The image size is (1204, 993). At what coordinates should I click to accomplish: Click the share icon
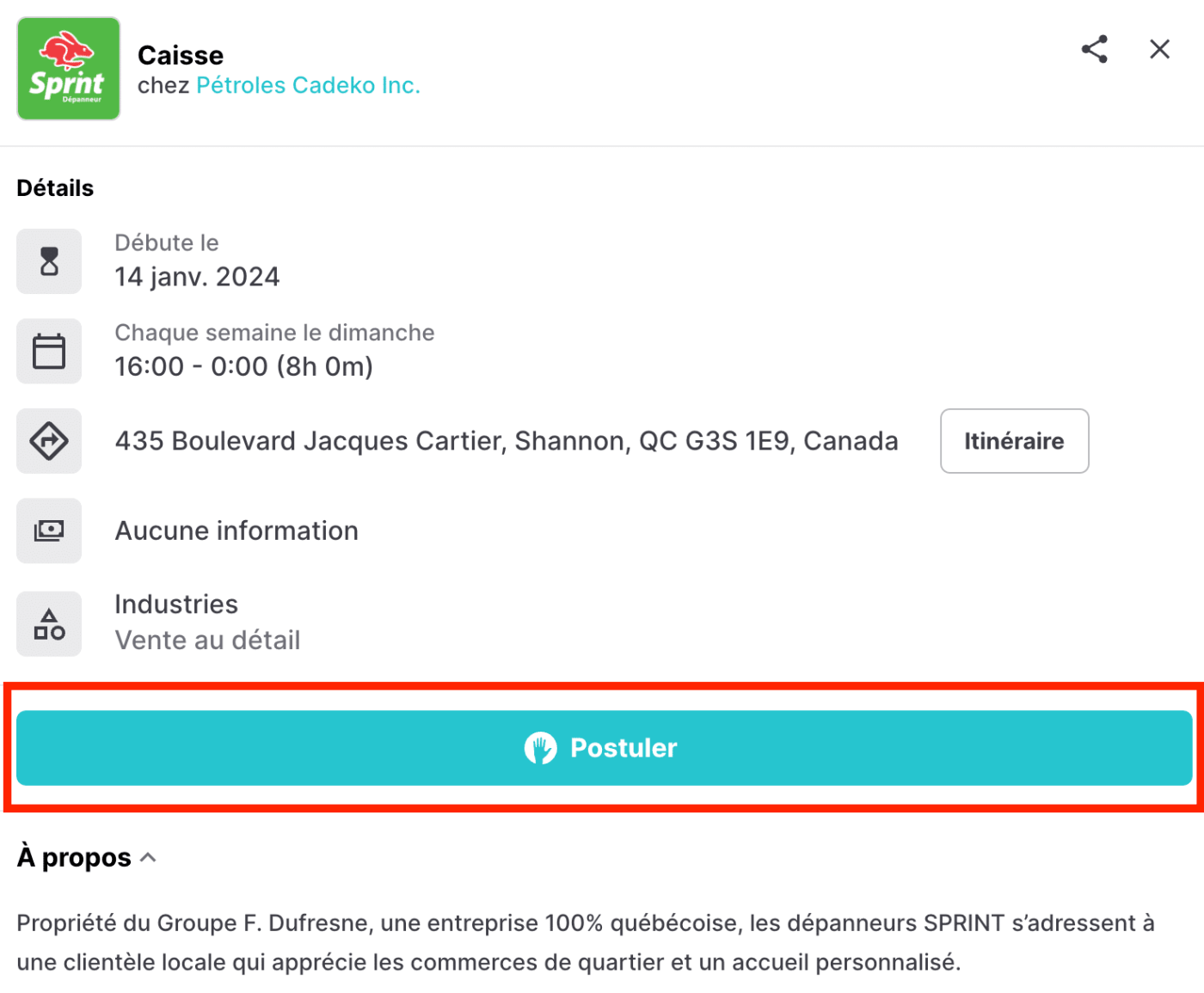click(x=1094, y=49)
